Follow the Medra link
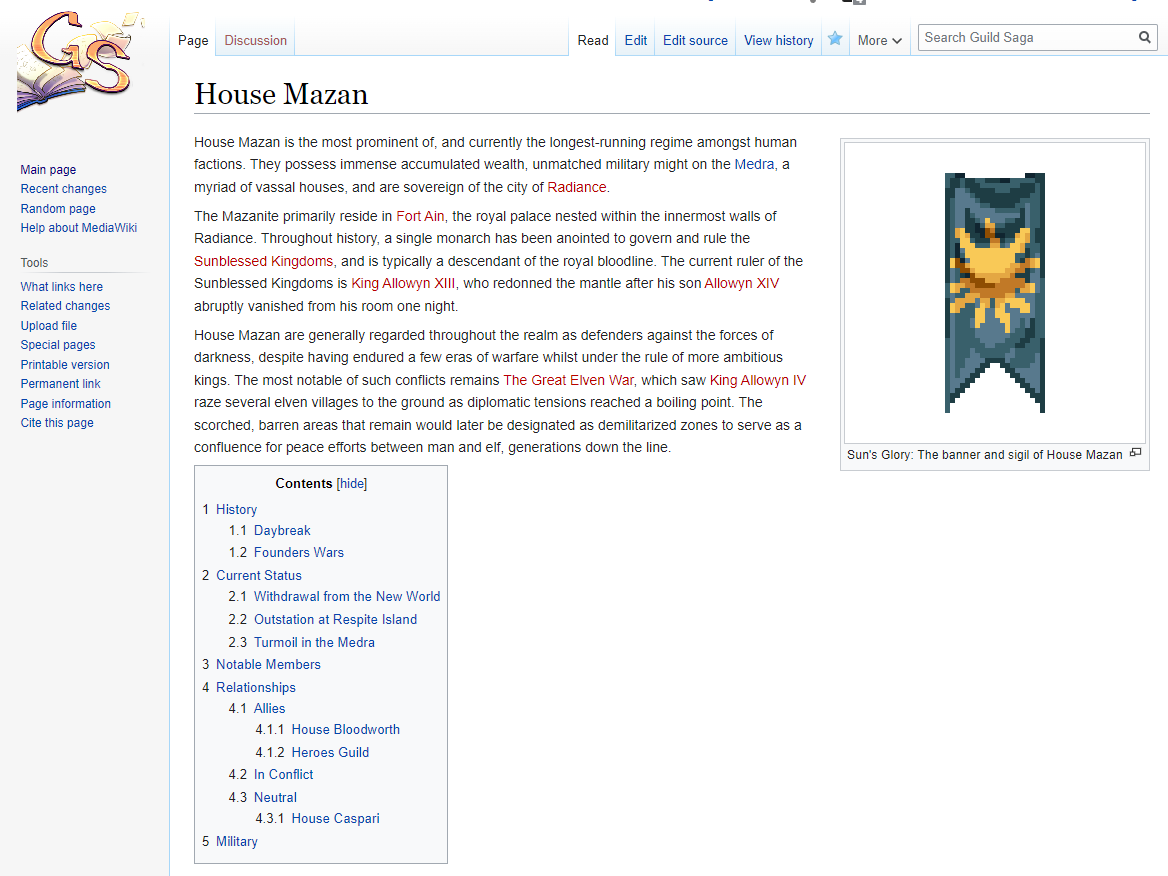The image size is (1168, 876). [754, 164]
